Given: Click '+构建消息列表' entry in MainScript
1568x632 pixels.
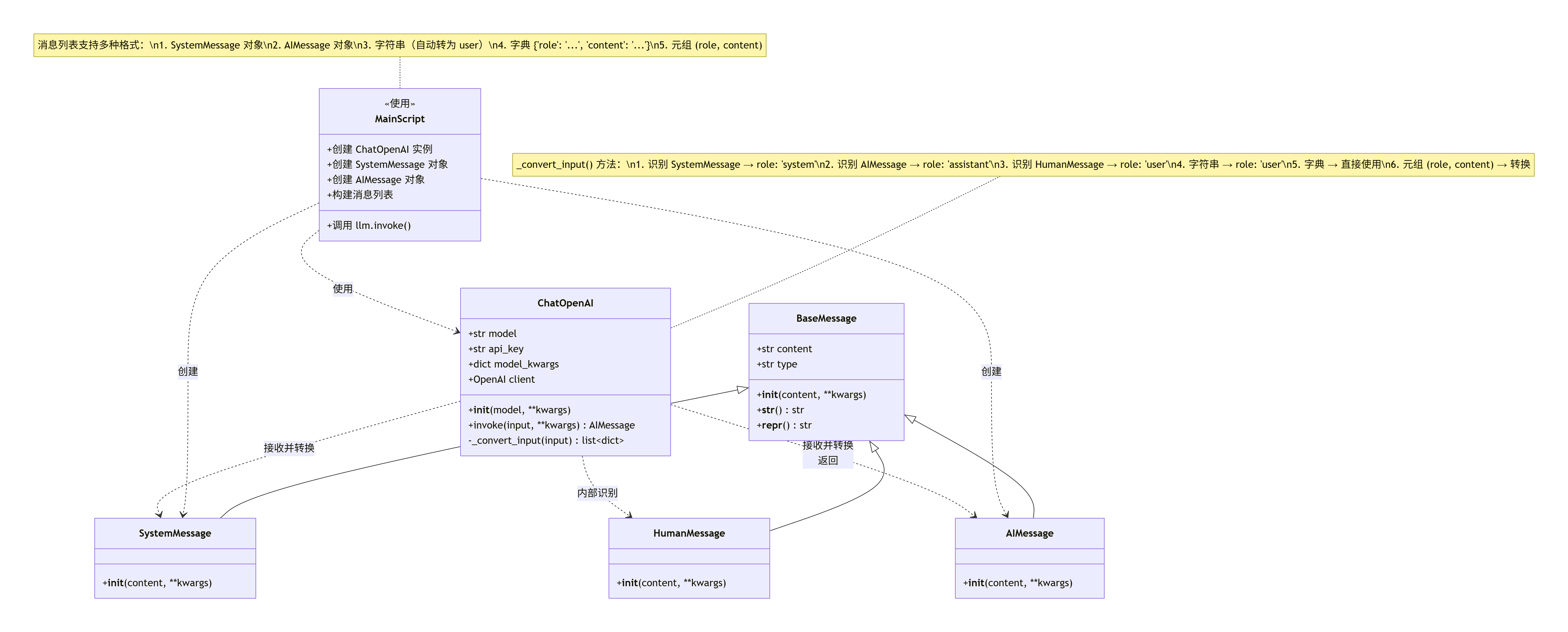Looking at the screenshot, I should click(360, 195).
